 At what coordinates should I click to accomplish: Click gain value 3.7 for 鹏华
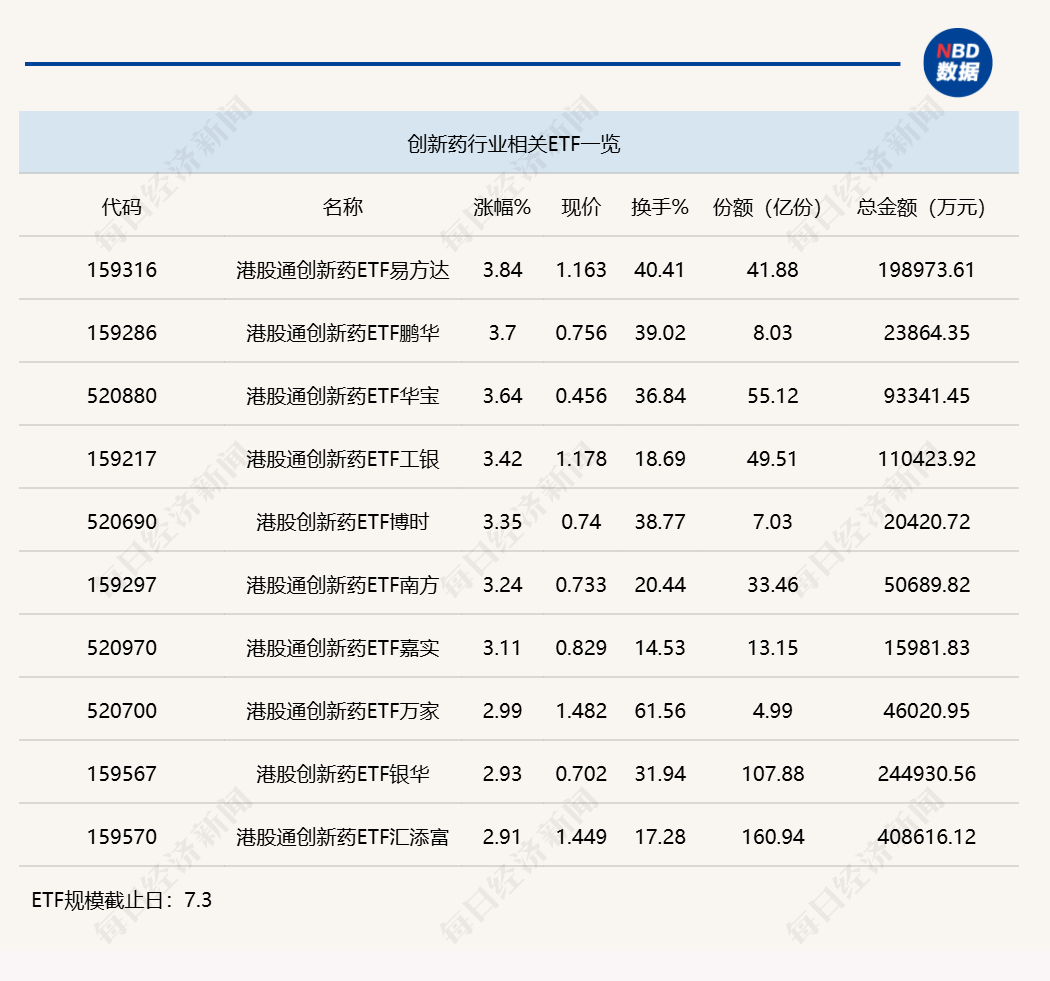click(502, 333)
